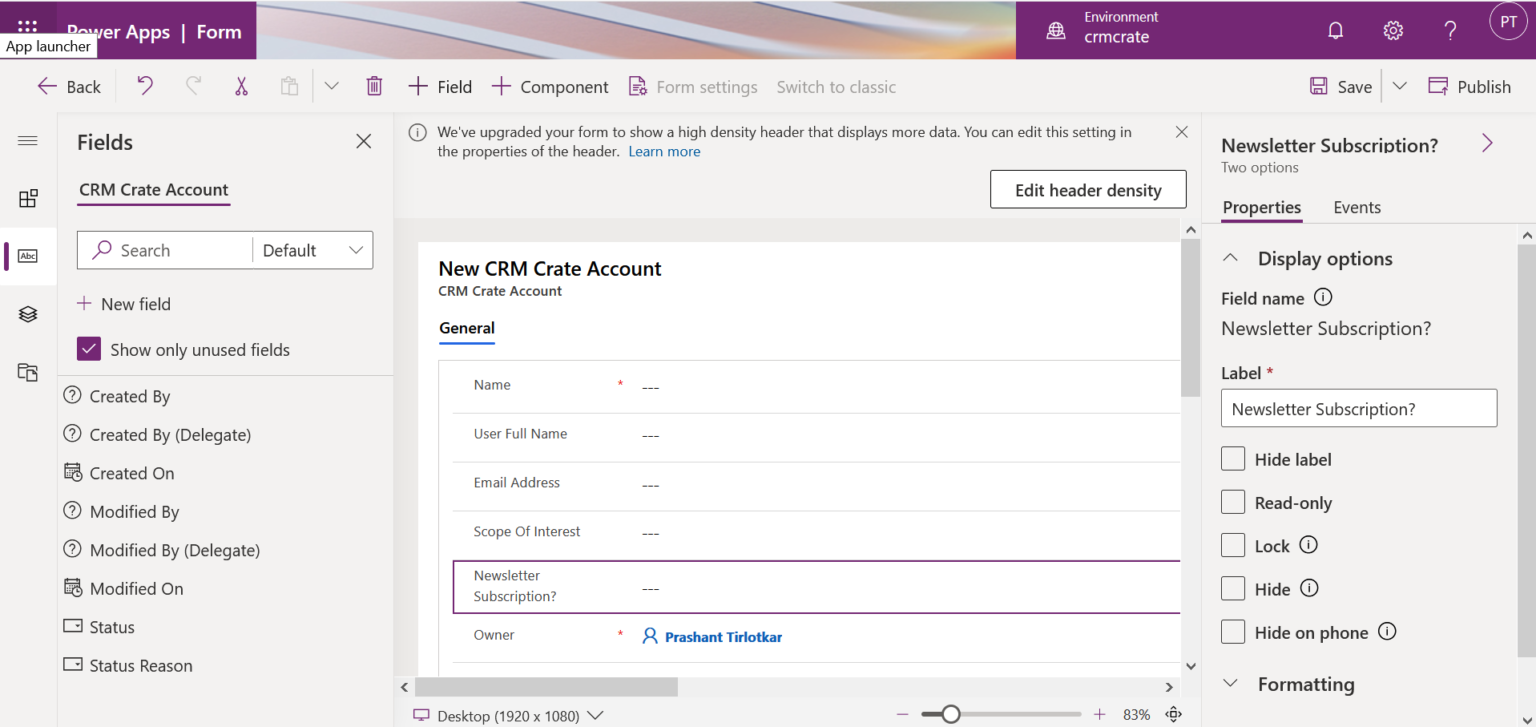The height and width of the screenshot is (727, 1536).
Task: Delete selected field using trash icon
Action: pyautogui.click(x=374, y=86)
